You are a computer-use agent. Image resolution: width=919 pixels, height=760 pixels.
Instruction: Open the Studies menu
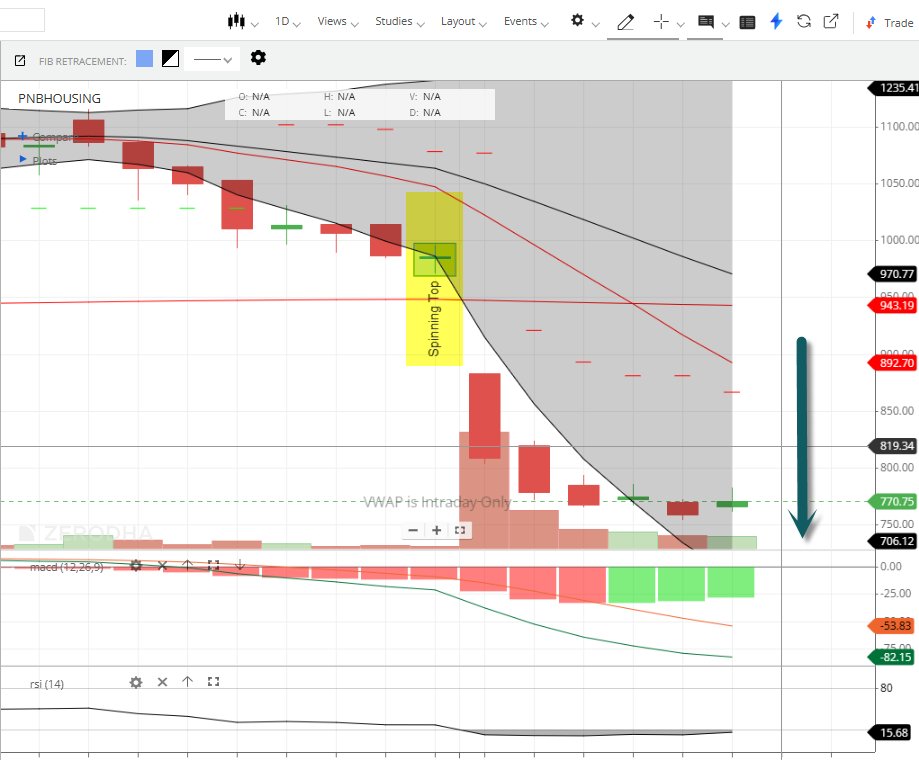394,20
